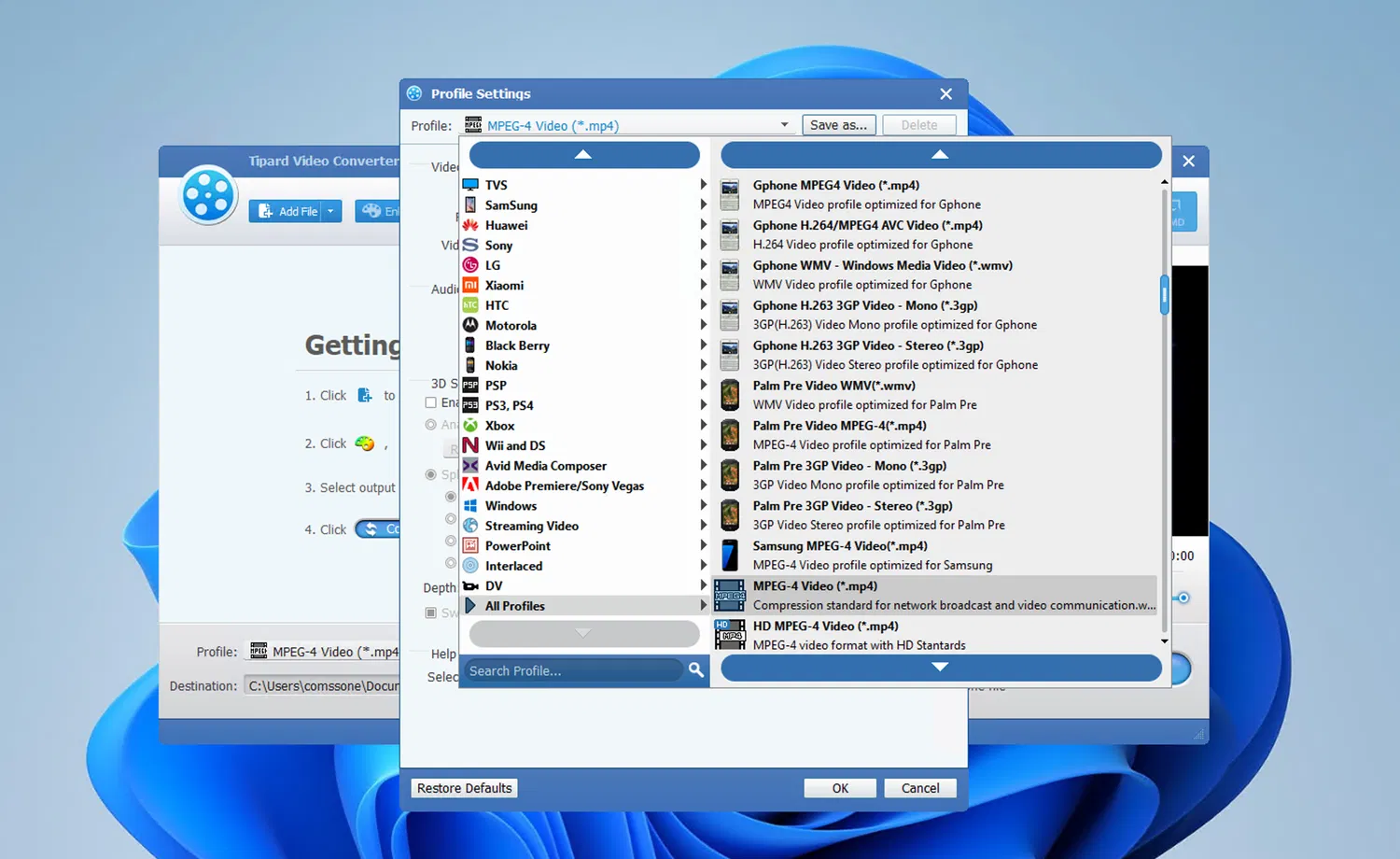The image size is (1400, 859).
Task: Expand the Xbox submenu arrow
Action: pos(703,426)
